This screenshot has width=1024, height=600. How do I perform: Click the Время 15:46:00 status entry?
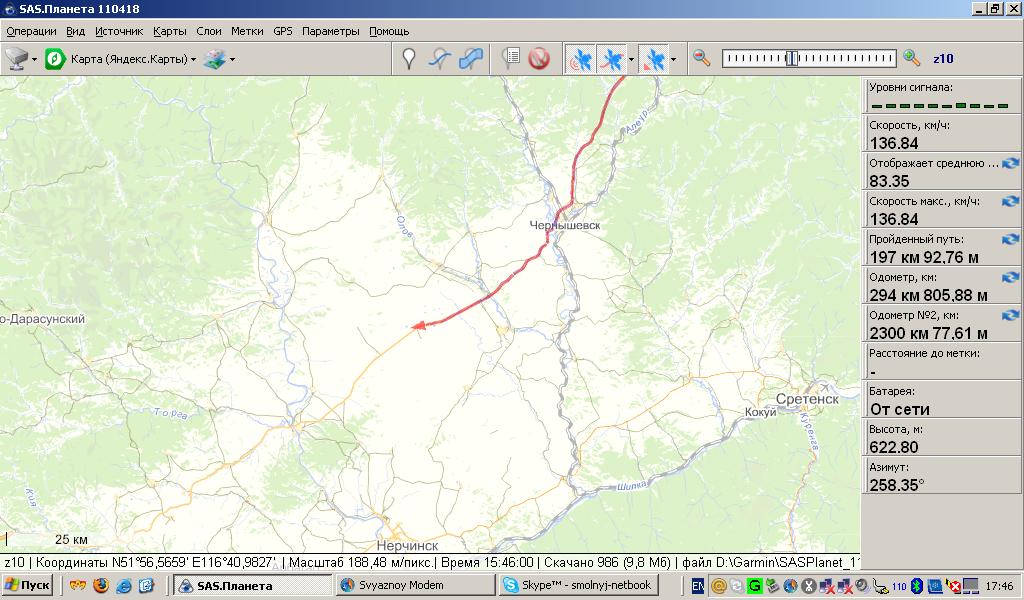point(487,562)
